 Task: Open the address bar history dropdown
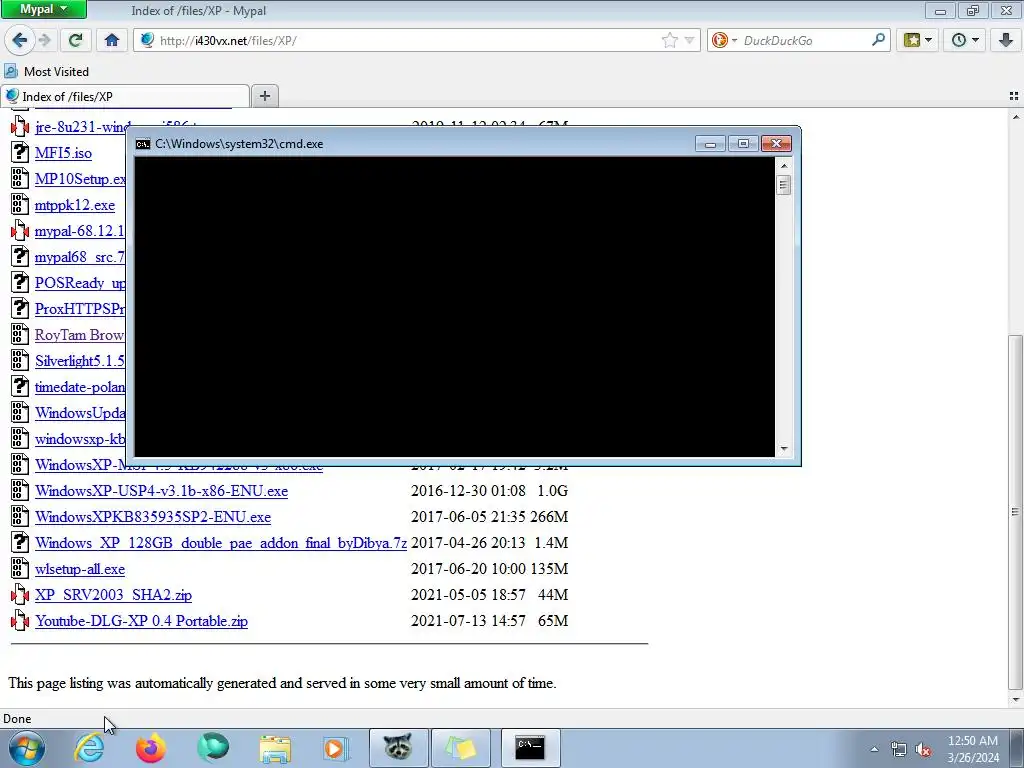(x=690, y=40)
